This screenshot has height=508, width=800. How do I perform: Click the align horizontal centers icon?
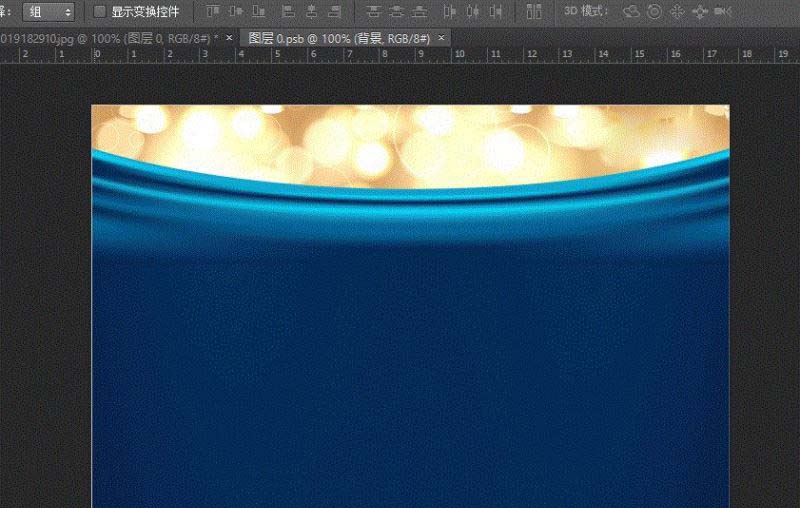pyautogui.click(x=311, y=11)
